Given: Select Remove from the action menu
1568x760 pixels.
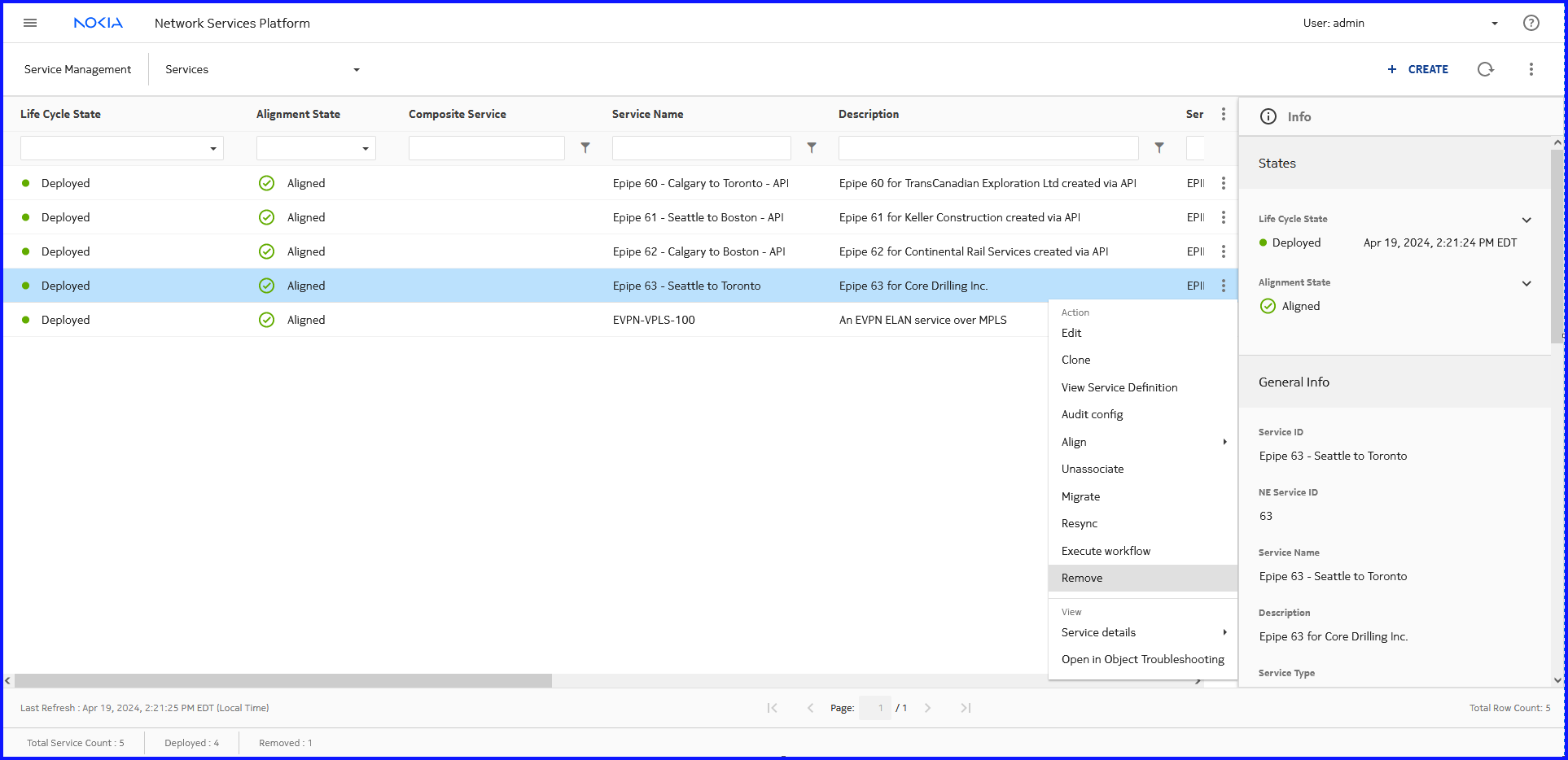Looking at the screenshot, I should tap(1082, 578).
